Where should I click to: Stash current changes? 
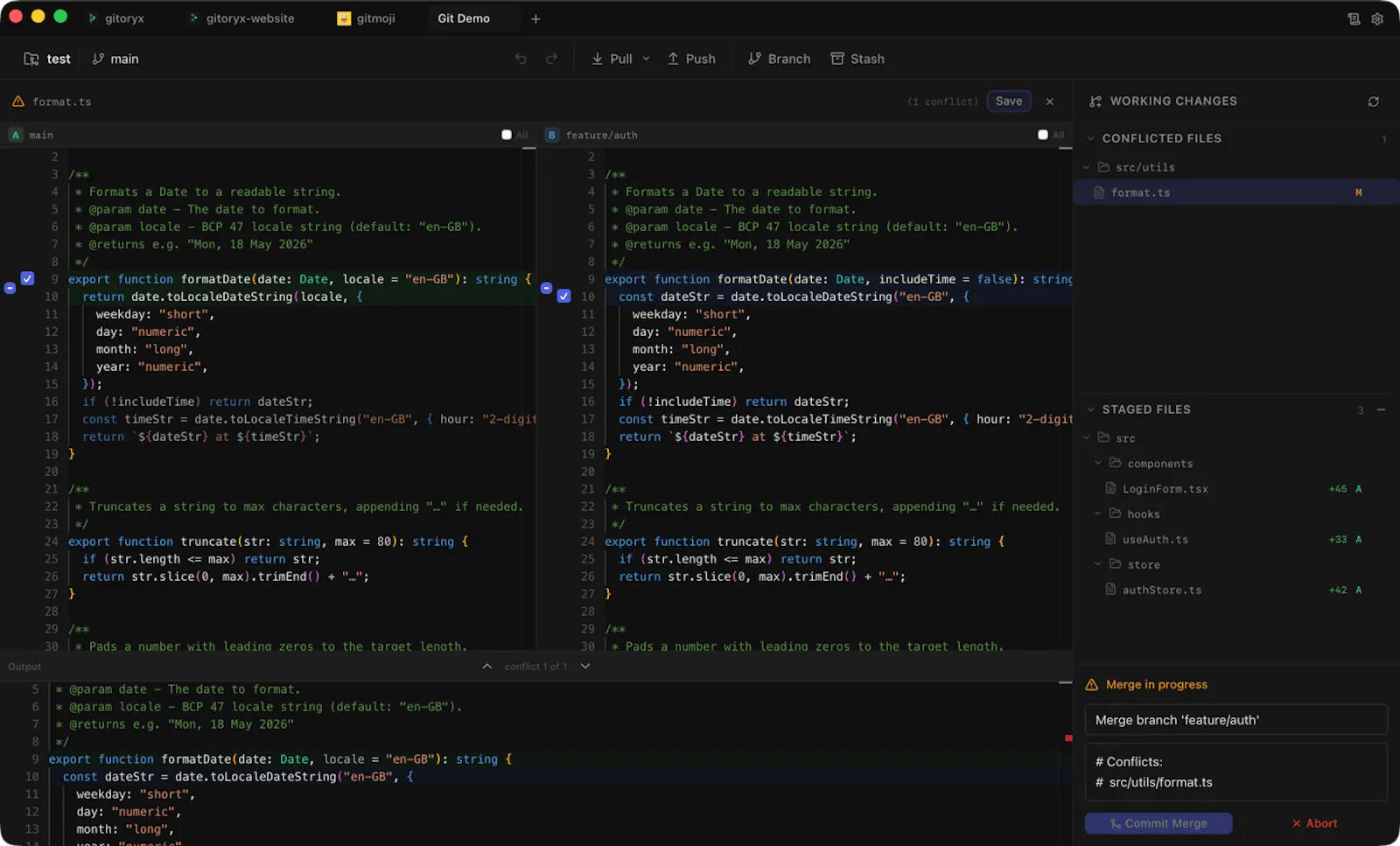point(857,59)
